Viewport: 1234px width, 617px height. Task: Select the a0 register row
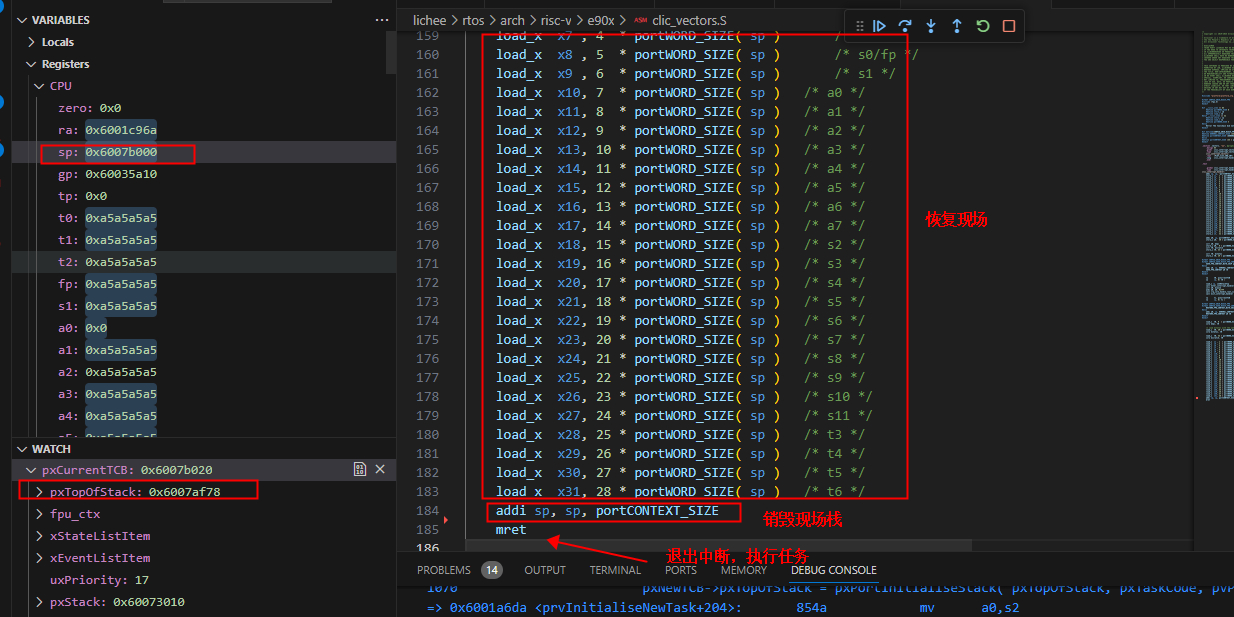pyautogui.click(x=204, y=328)
